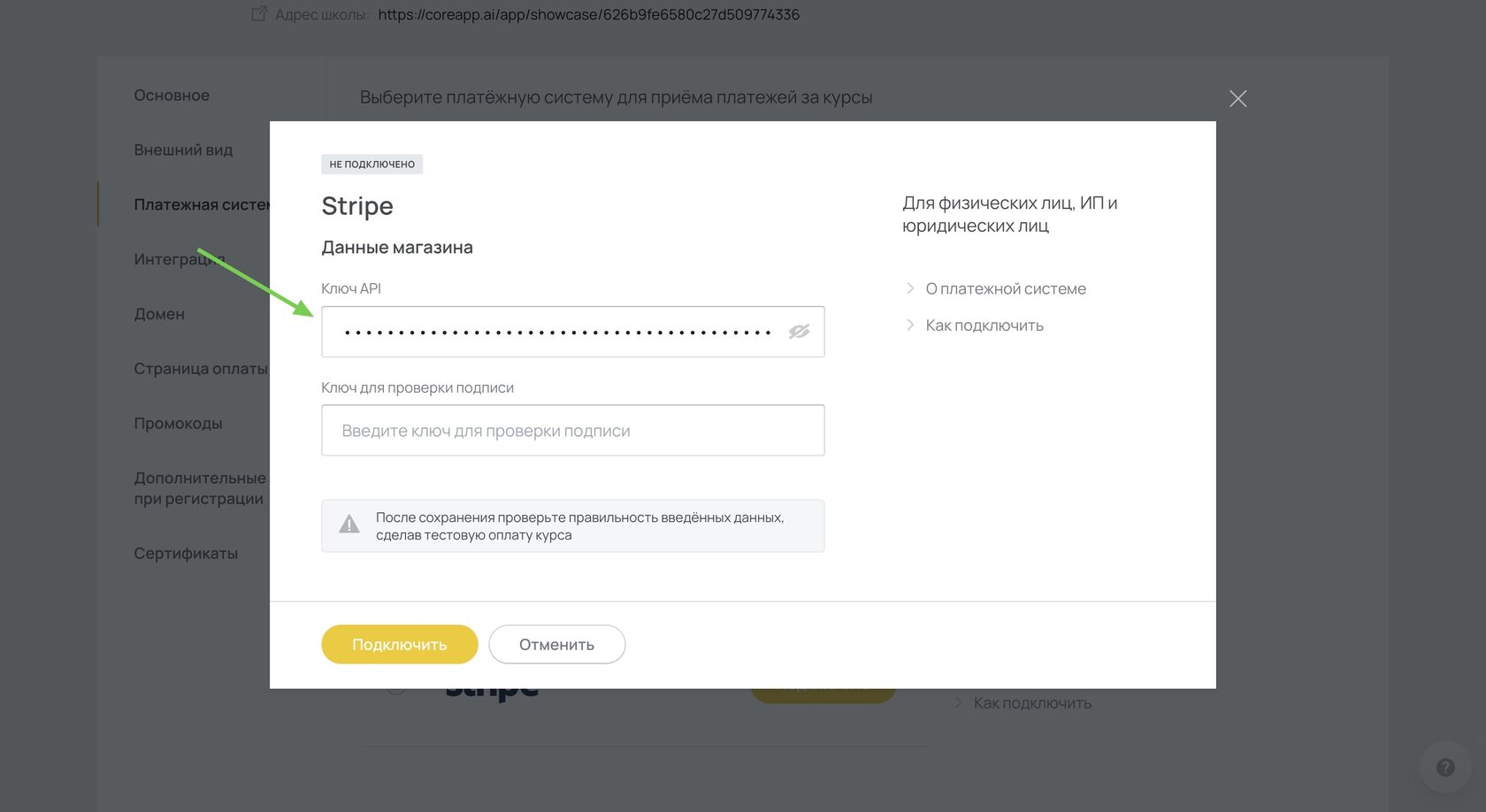This screenshot has height=812, width=1486.
Task: Click the 'Отменить' button
Action: tap(557, 645)
